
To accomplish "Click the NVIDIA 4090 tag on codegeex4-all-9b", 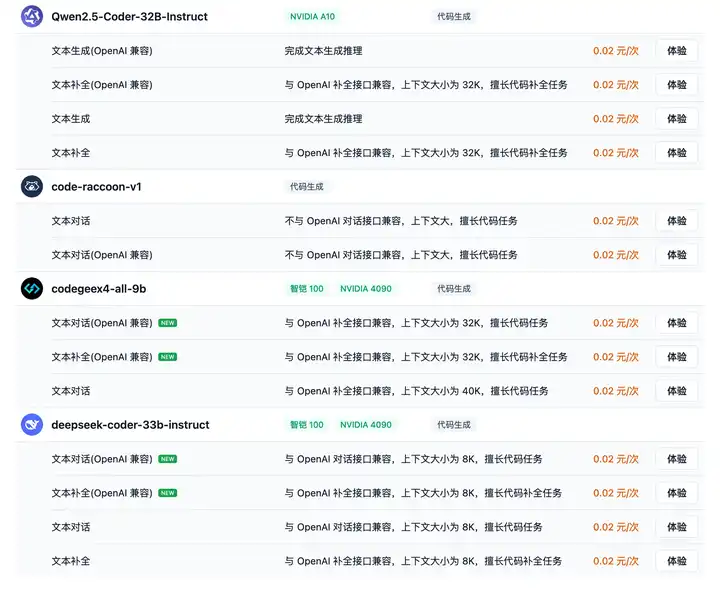I will (x=366, y=289).
